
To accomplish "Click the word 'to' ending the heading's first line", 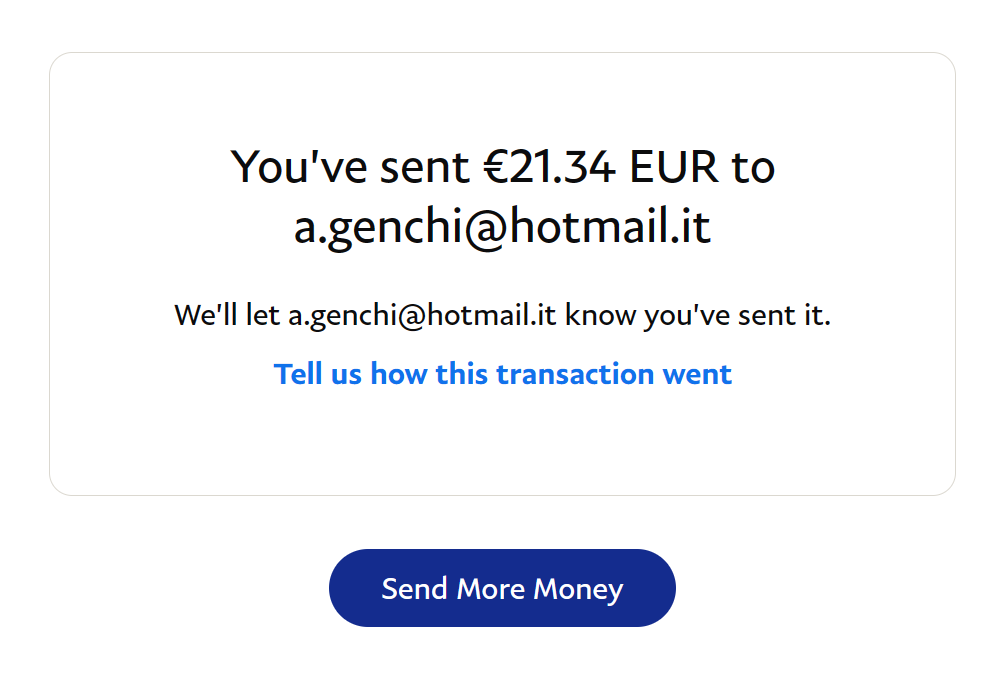I will [753, 168].
